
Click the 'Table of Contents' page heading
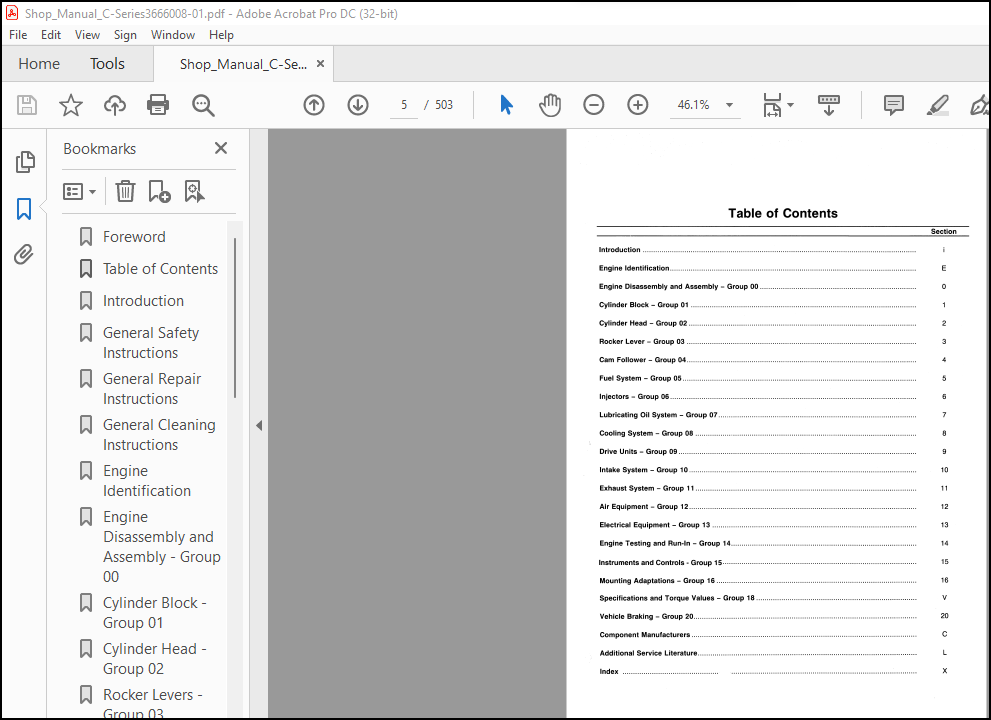[782, 214]
